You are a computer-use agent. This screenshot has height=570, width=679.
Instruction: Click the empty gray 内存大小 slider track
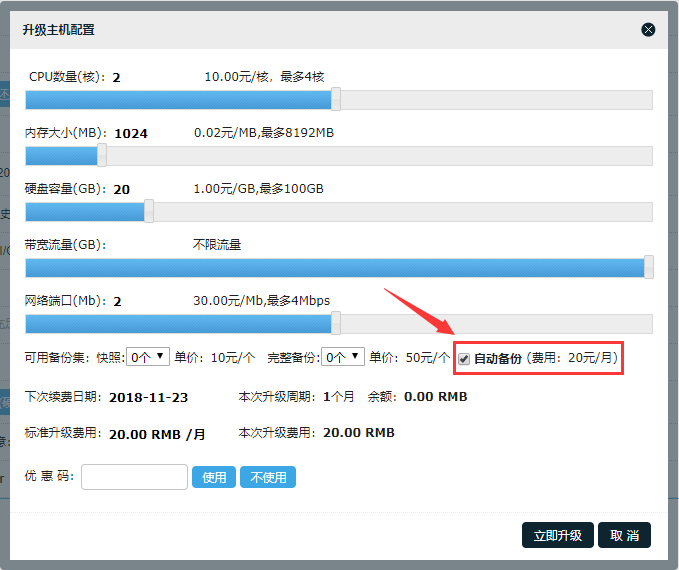380,156
